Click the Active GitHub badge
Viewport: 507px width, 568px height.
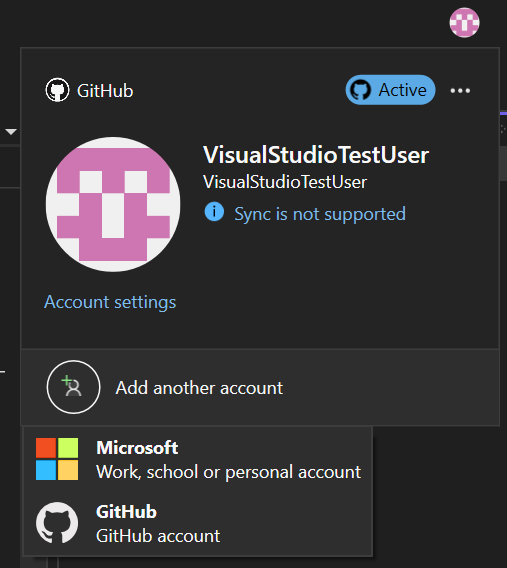pyautogui.click(x=390, y=90)
